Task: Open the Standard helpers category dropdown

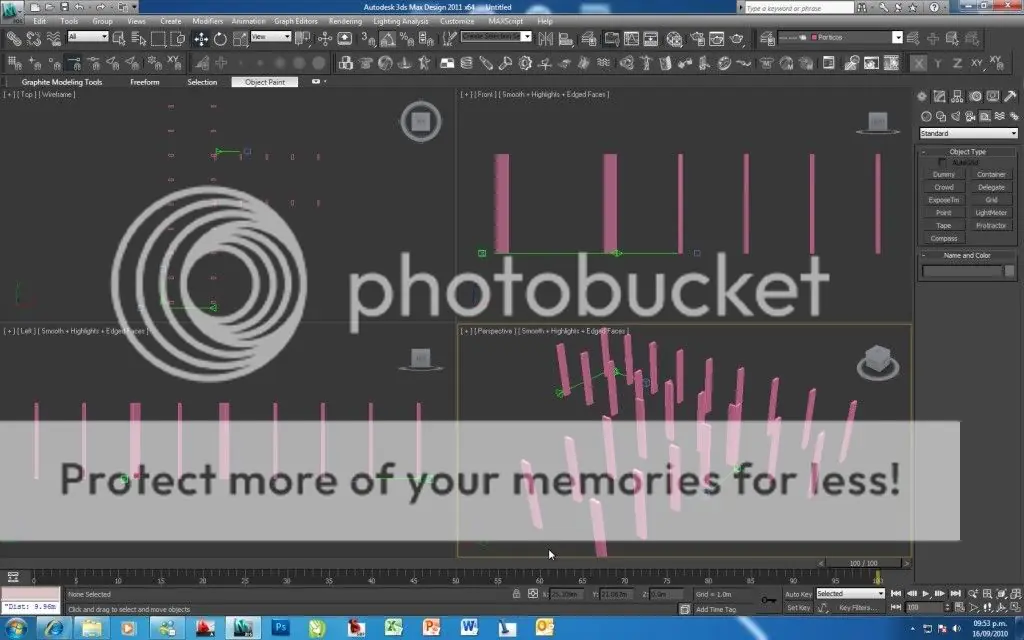Action: (968, 133)
